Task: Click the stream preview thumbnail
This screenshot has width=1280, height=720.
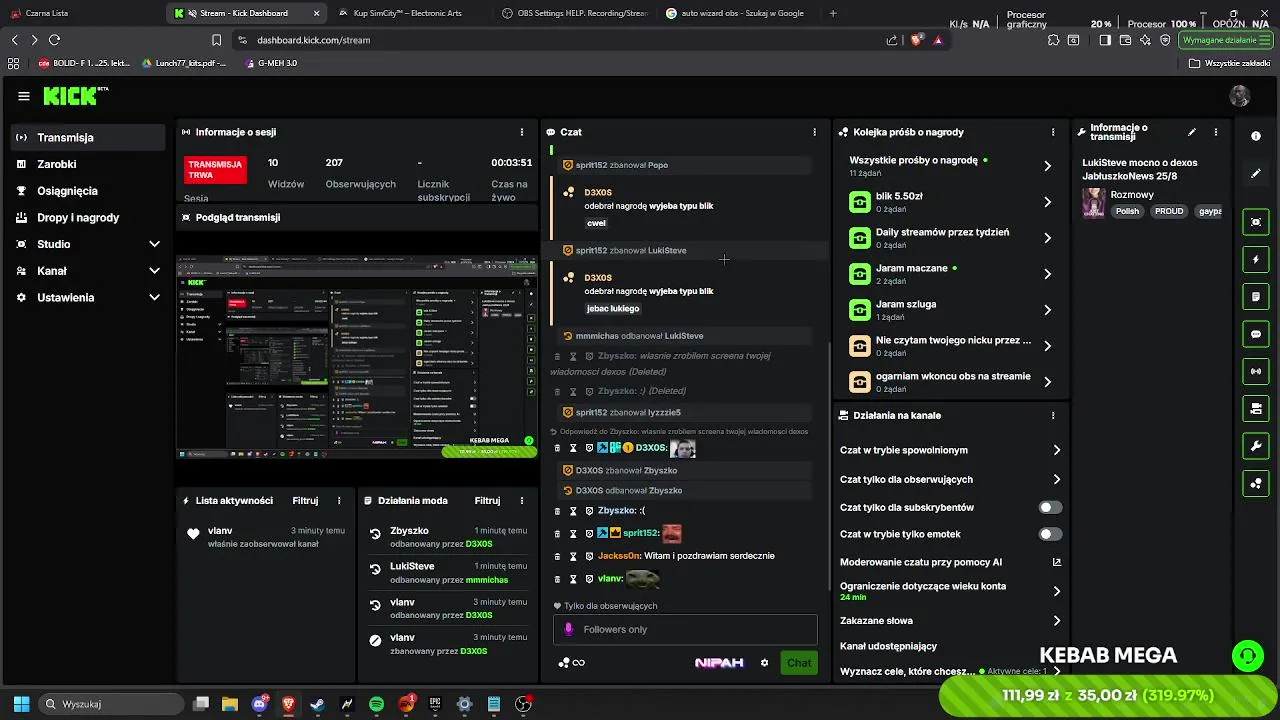Action: [x=357, y=355]
